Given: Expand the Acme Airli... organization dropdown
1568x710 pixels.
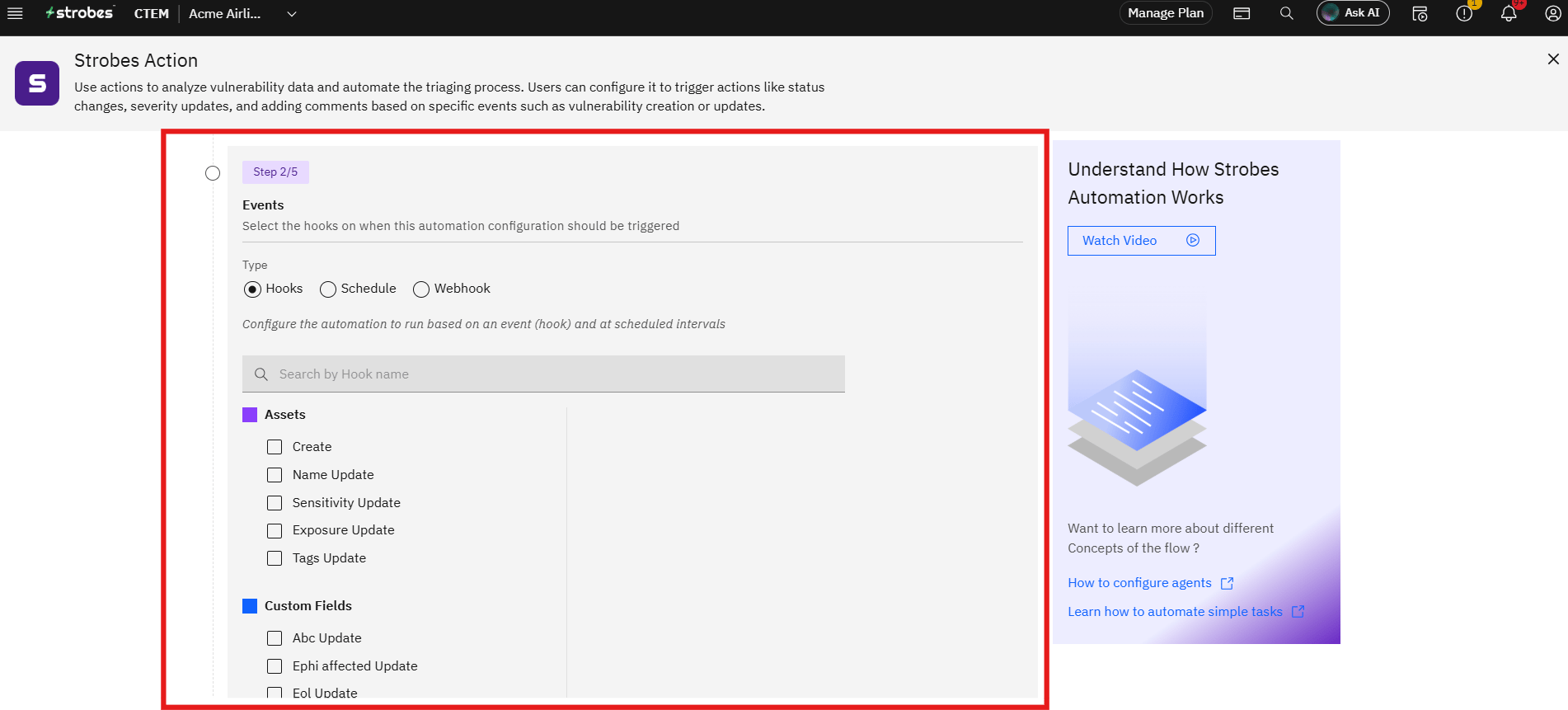Looking at the screenshot, I should click(242, 13).
